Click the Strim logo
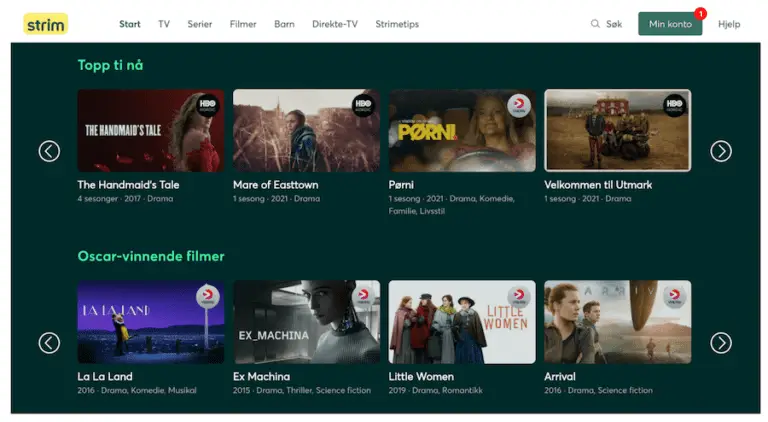Image resolution: width=768 pixels, height=422 pixels. [x=45, y=24]
